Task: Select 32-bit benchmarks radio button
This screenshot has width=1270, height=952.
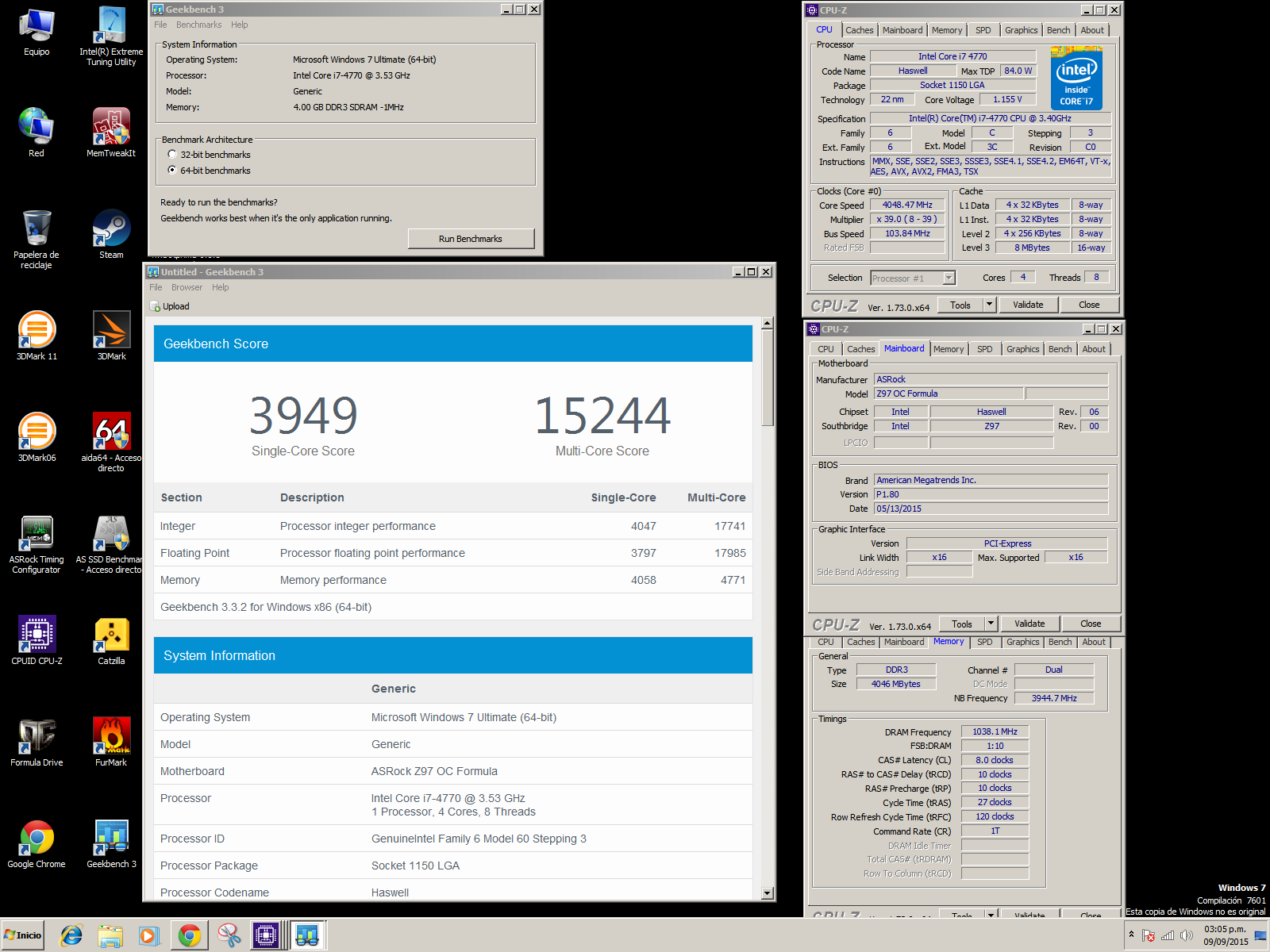Action: pos(172,155)
